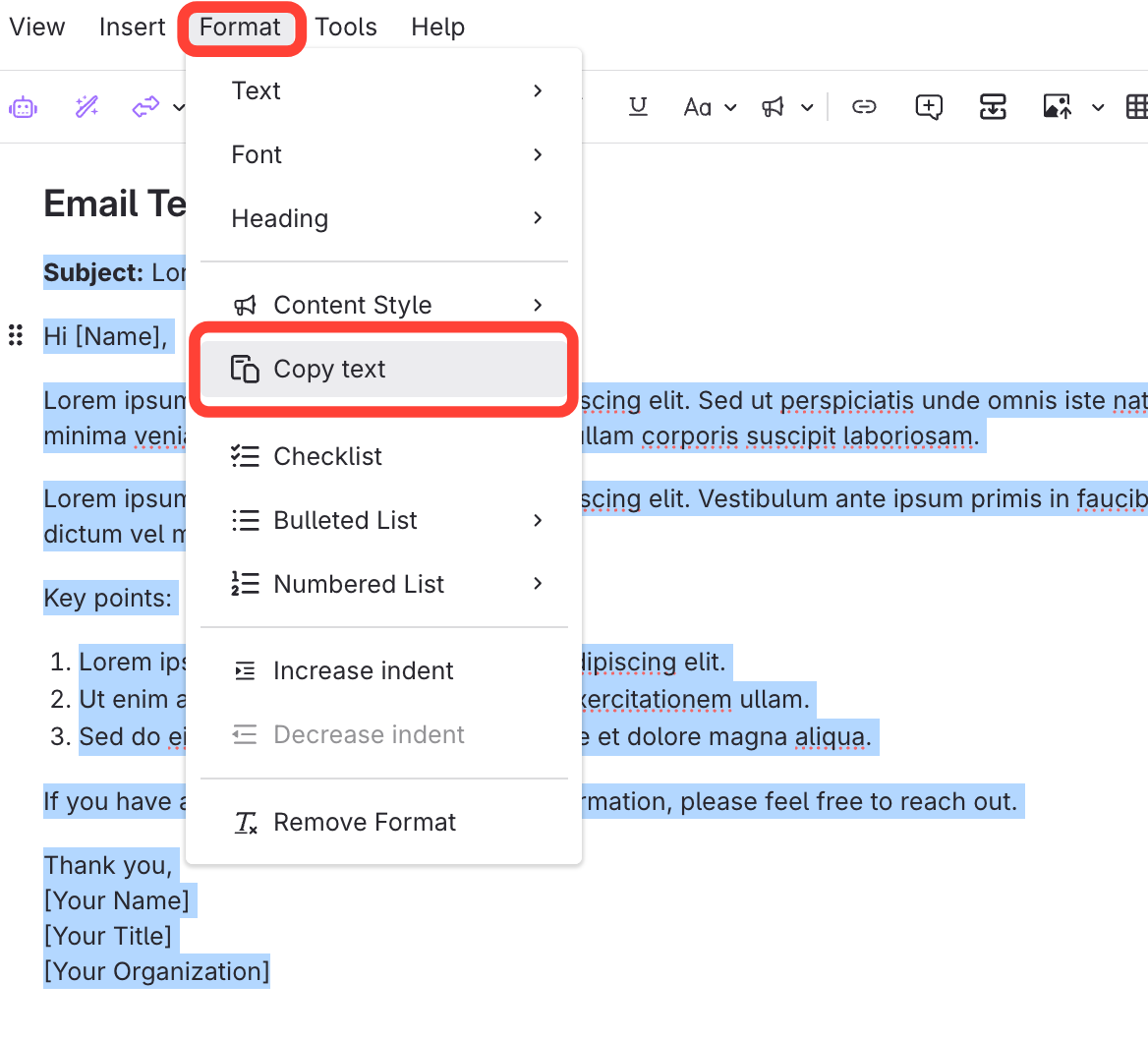This screenshot has height=1040, width=1148.
Task: Click the insert image icon
Action: coord(1057,107)
